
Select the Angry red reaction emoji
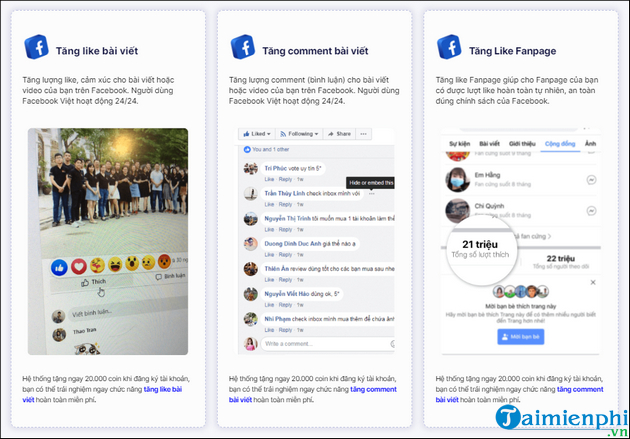pos(164,261)
